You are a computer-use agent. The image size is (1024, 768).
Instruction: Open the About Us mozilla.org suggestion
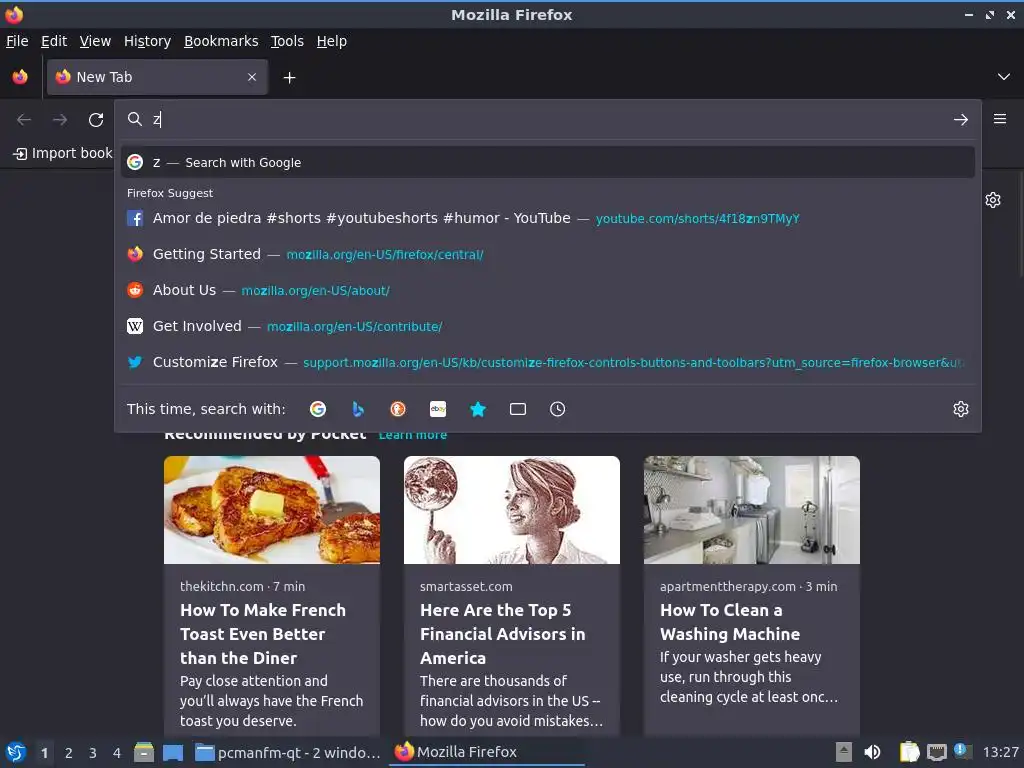click(548, 290)
